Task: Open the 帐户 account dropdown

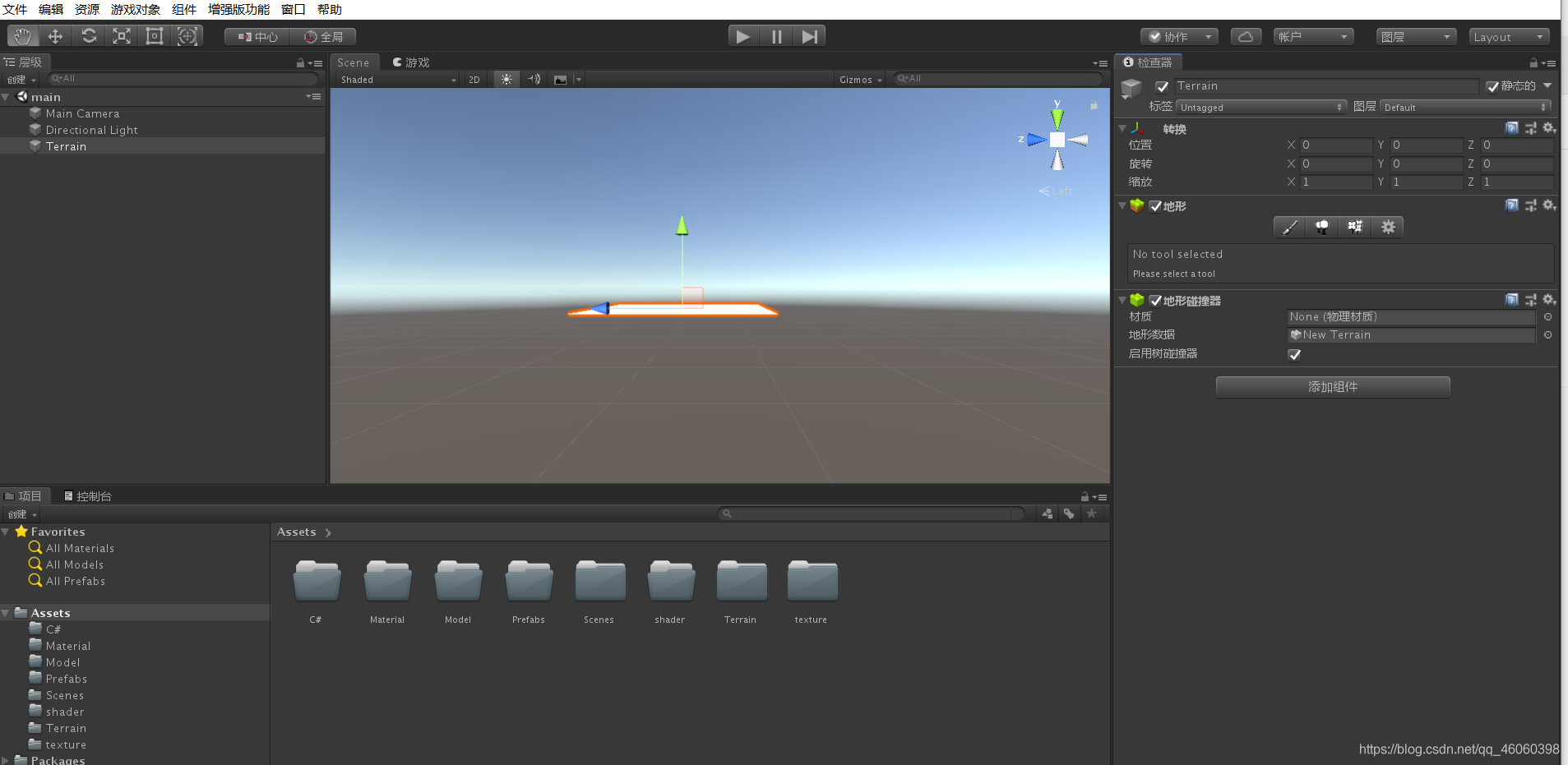Action: 1313,37
